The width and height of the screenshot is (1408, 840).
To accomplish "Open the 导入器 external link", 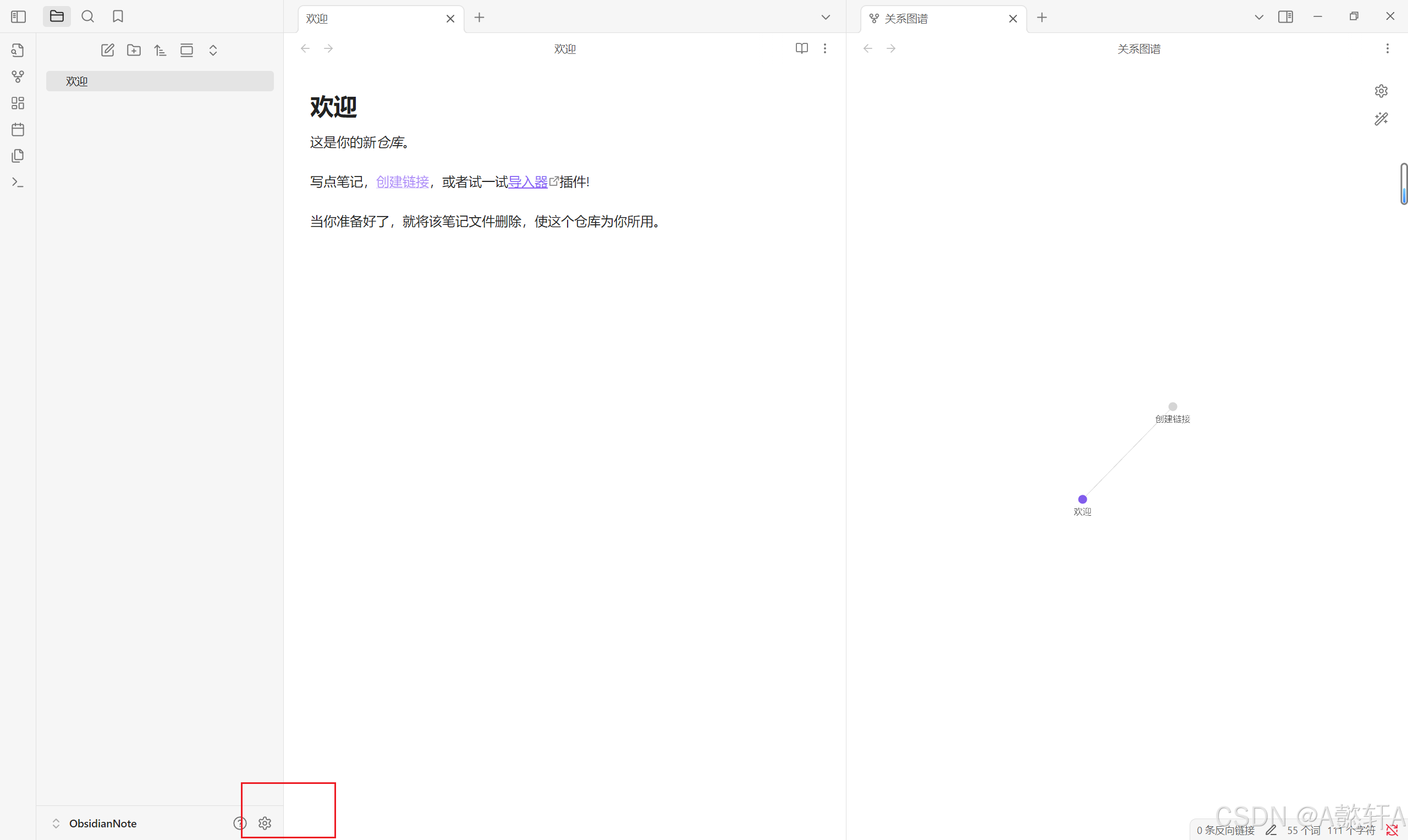I will pyautogui.click(x=527, y=182).
